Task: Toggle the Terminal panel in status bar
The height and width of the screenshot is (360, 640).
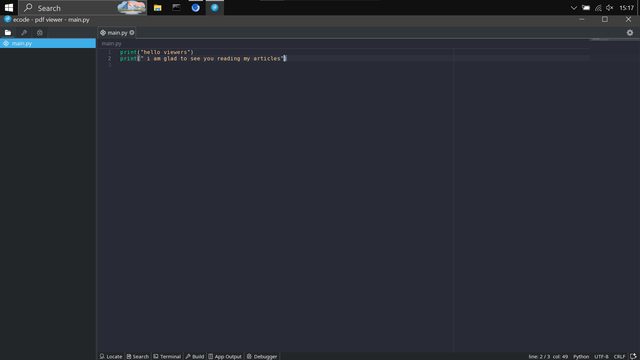Action: (167, 356)
